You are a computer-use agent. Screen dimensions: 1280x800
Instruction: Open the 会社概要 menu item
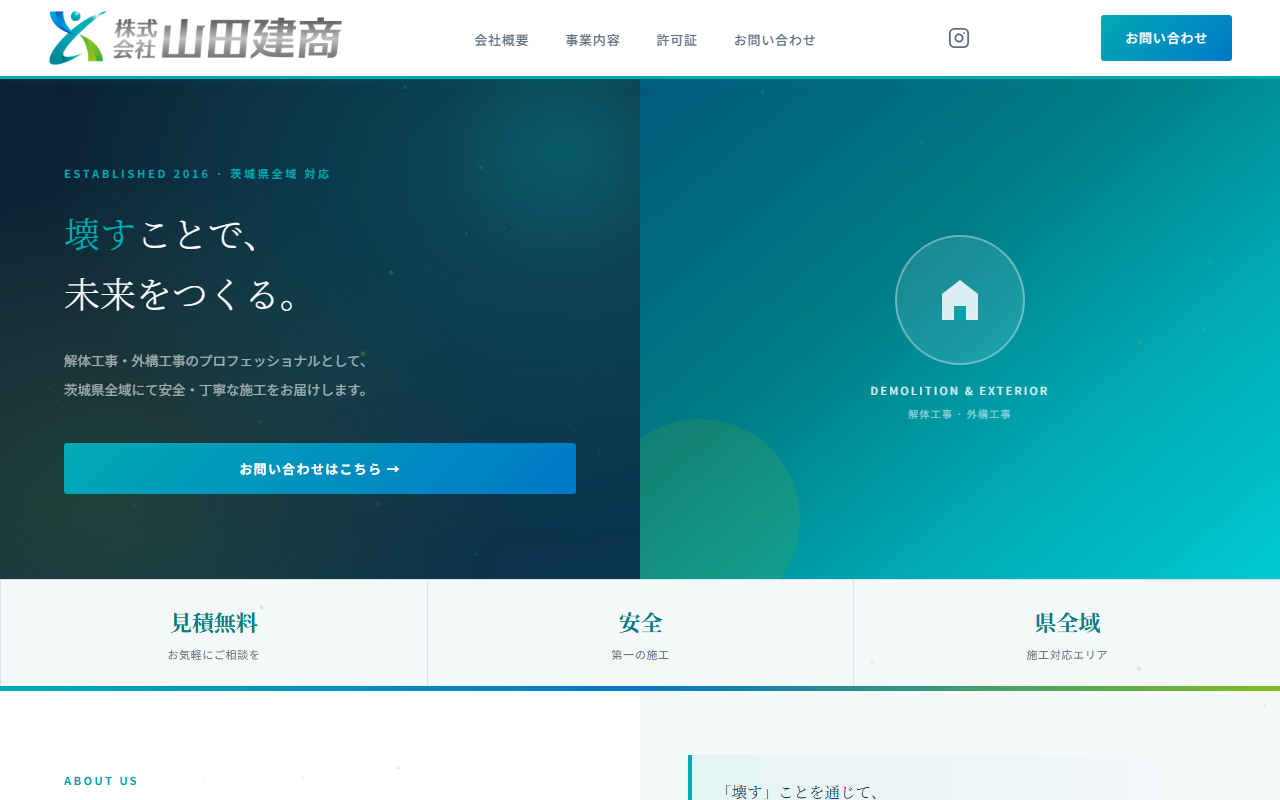point(501,40)
